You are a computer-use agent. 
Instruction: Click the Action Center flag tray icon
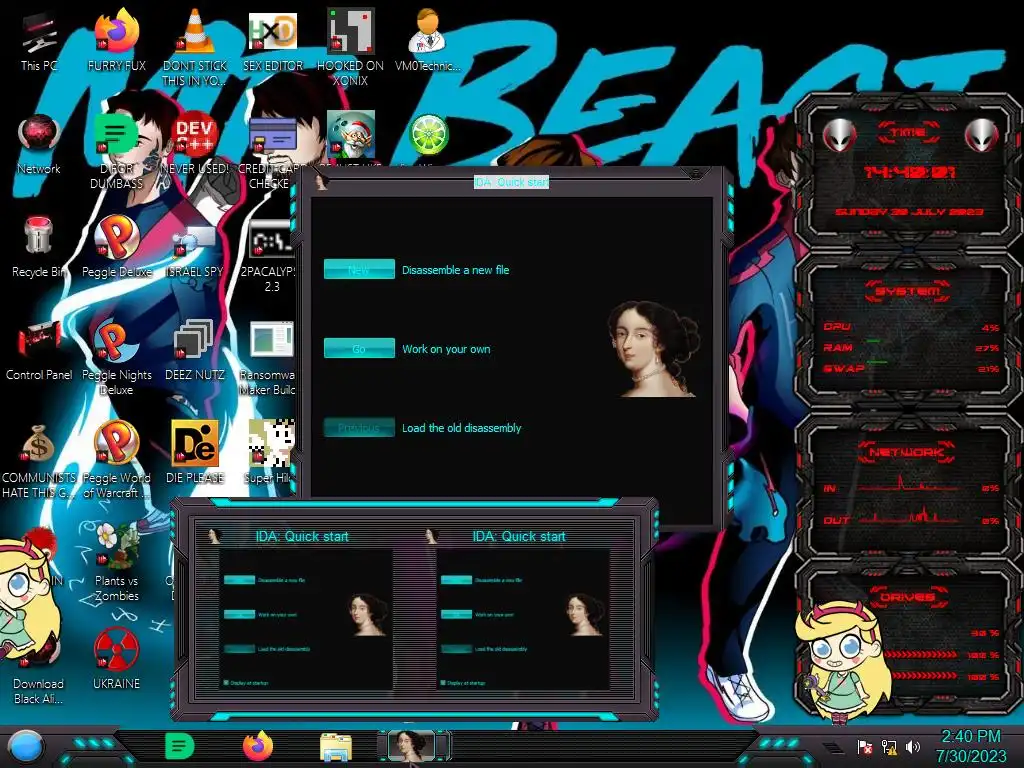(x=865, y=746)
